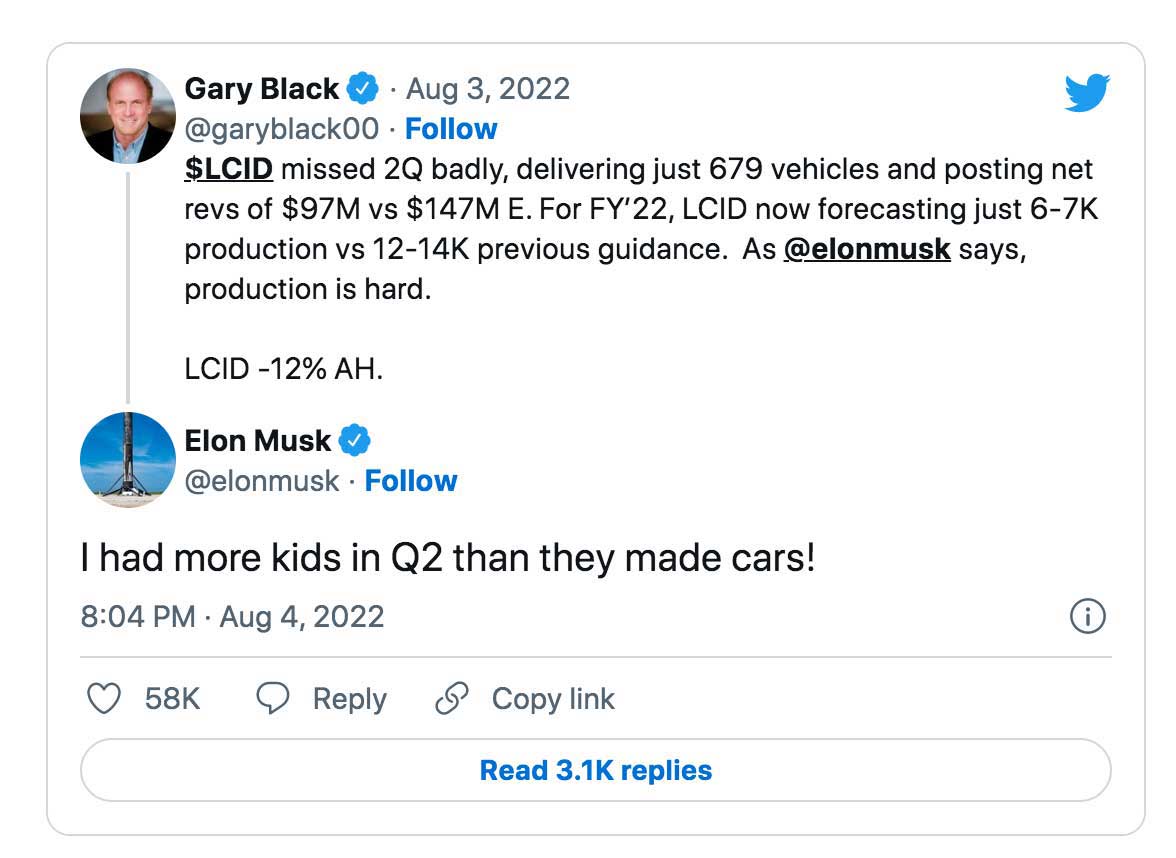Click the Copy link text
Screen dimensions: 1176x858
coord(553,699)
